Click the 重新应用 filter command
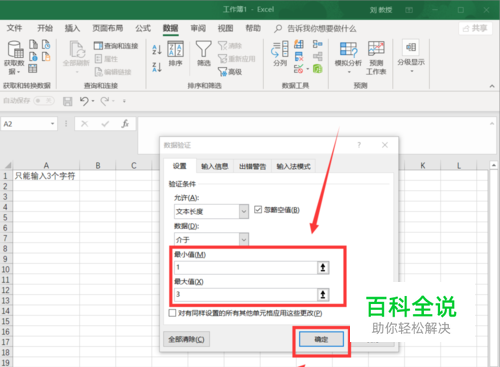This screenshot has width=500, height=367. (237, 59)
